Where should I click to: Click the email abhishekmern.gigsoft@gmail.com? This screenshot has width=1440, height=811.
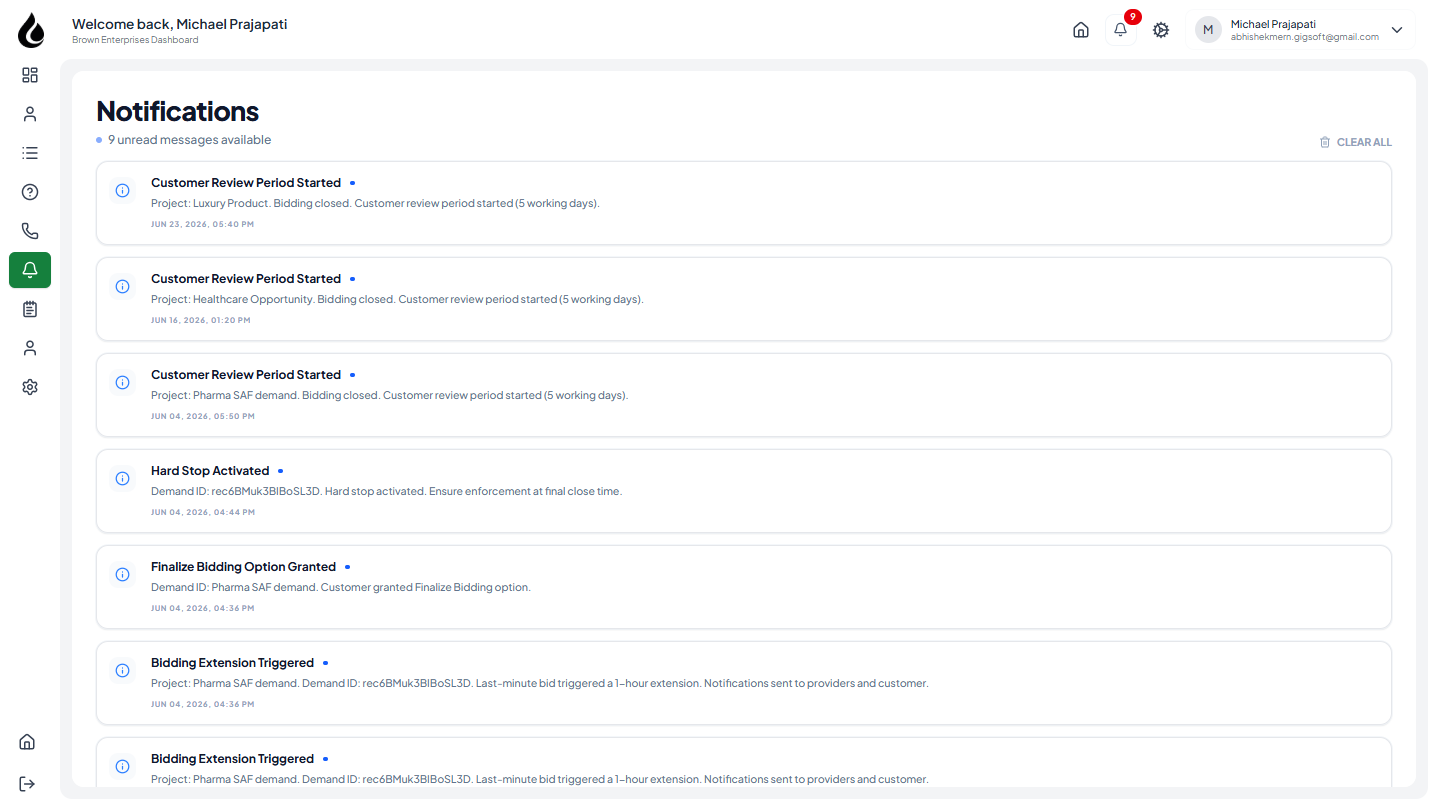(x=1305, y=37)
